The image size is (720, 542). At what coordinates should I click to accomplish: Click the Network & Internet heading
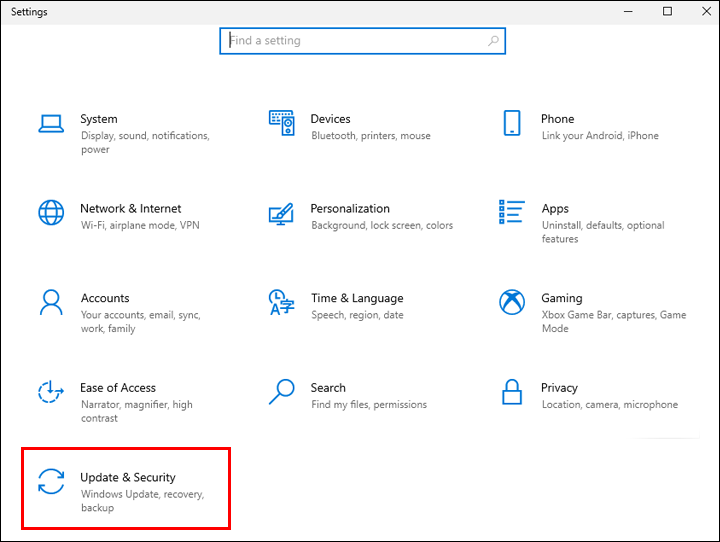point(131,209)
